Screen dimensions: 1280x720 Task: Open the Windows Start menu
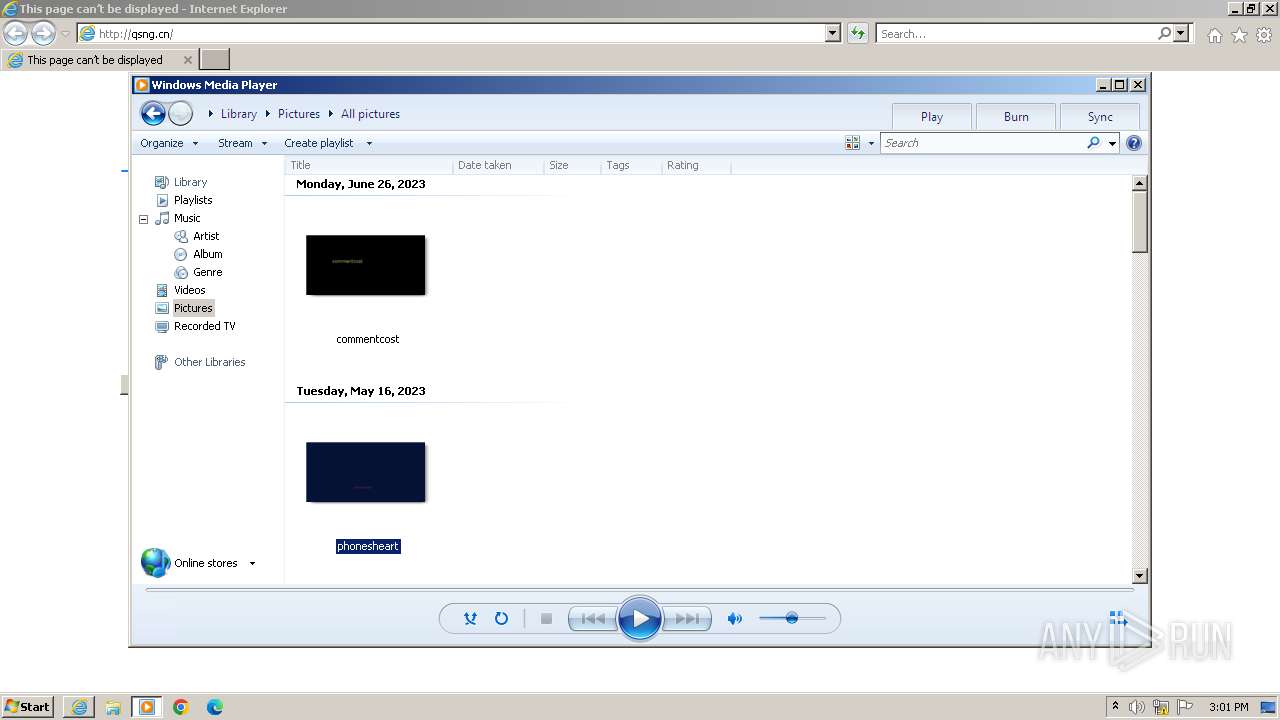click(x=28, y=707)
